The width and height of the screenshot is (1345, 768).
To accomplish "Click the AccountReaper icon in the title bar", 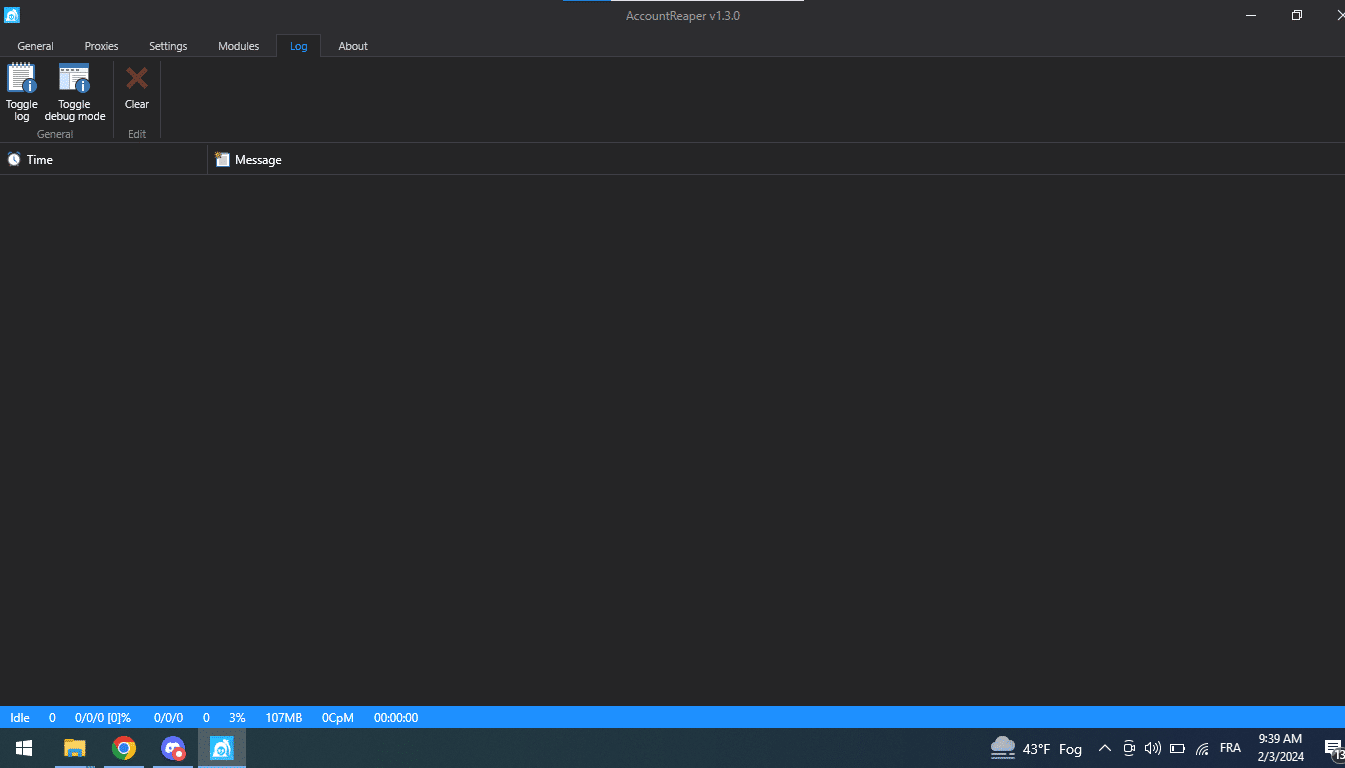I will tap(12, 15).
